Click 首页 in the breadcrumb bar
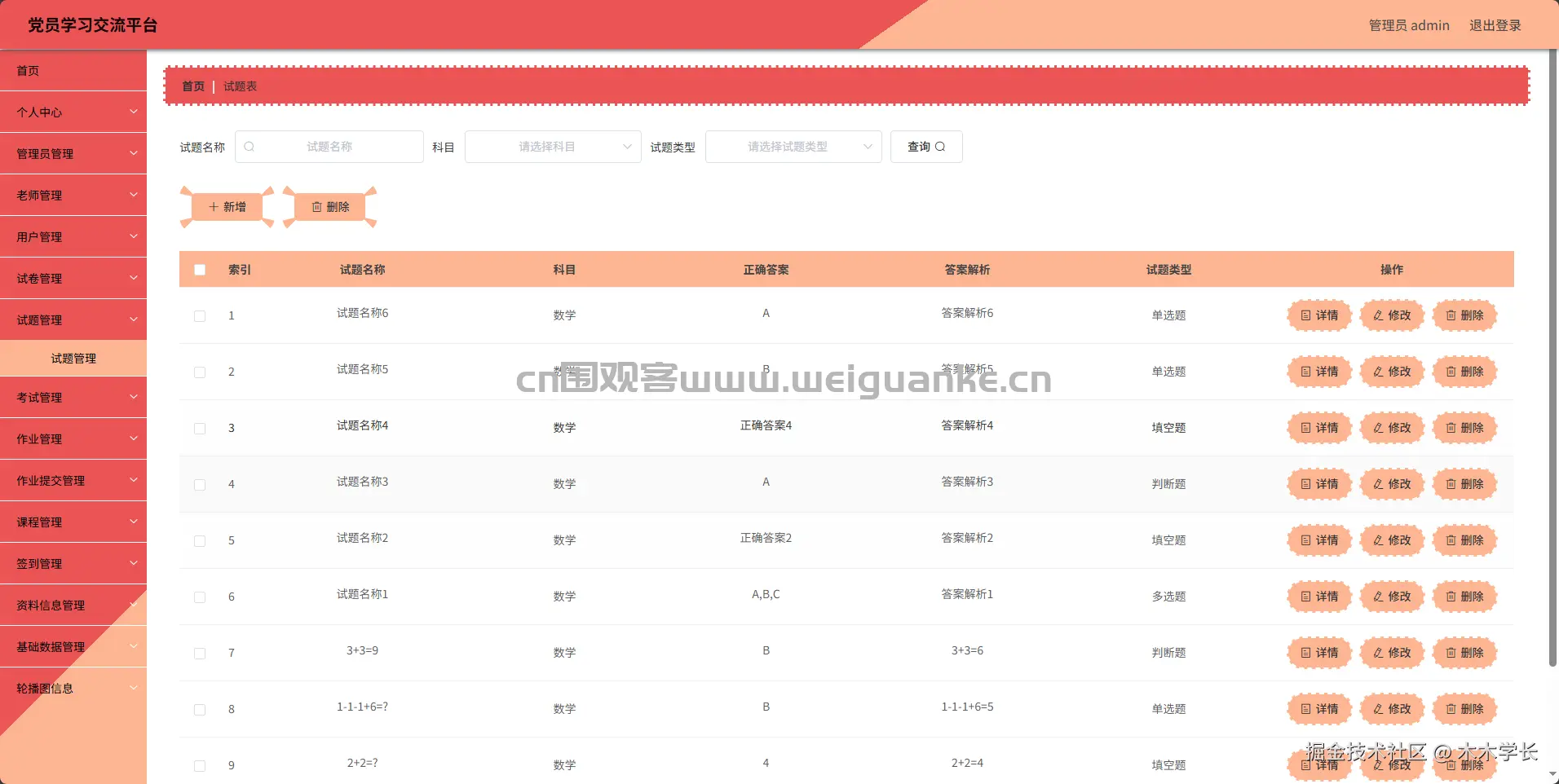Image resolution: width=1559 pixels, height=784 pixels. (193, 86)
